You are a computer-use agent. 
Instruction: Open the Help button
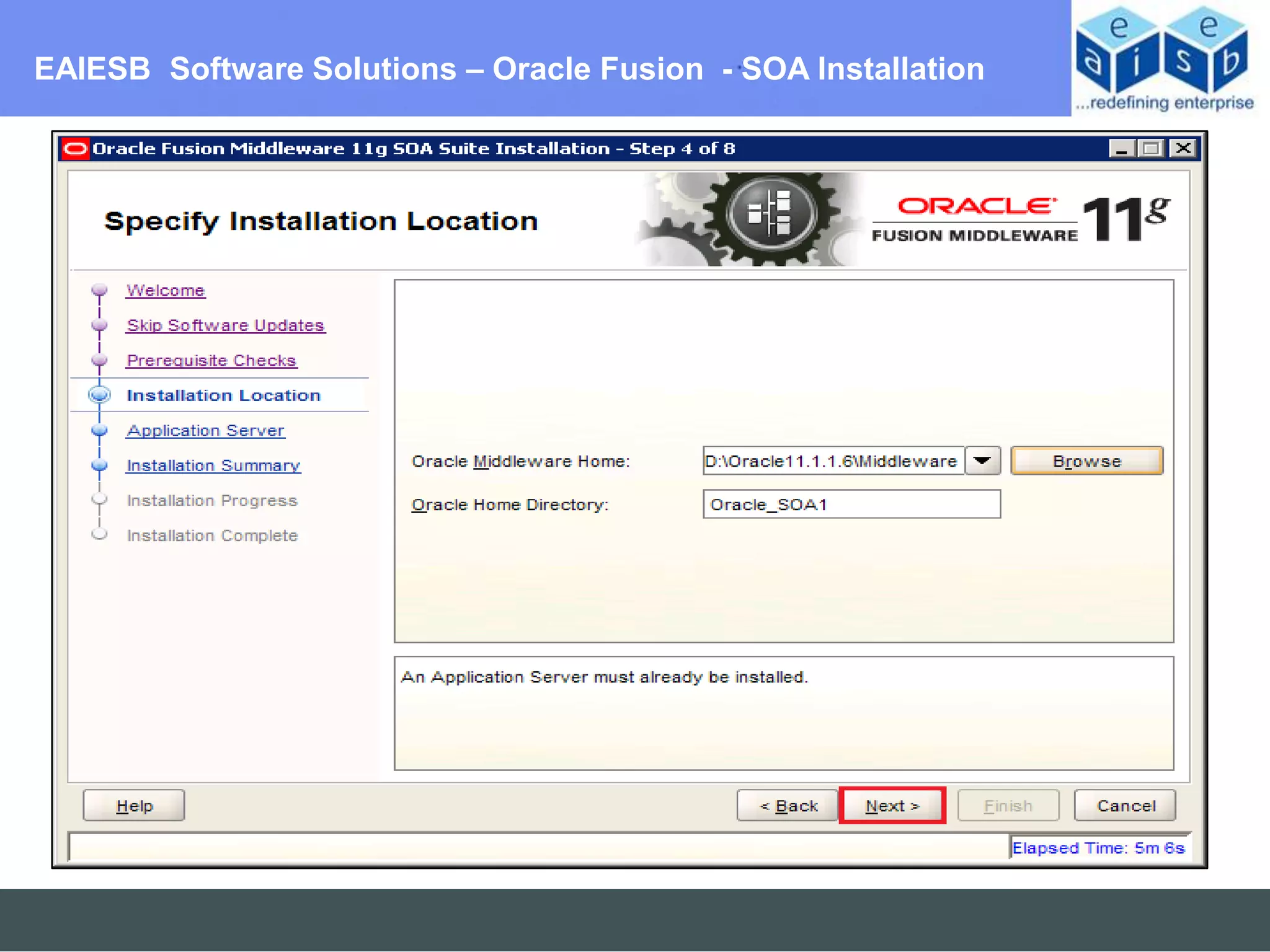134,806
